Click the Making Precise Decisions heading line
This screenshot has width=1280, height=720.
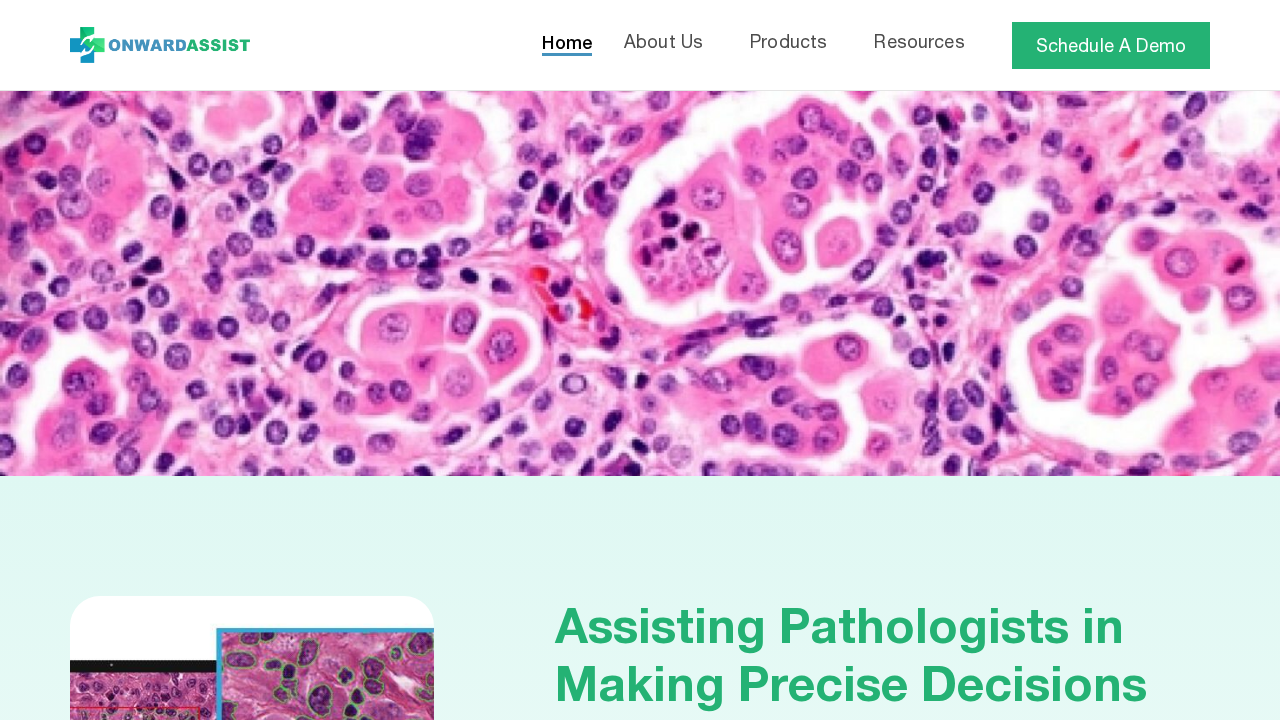(850, 685)
